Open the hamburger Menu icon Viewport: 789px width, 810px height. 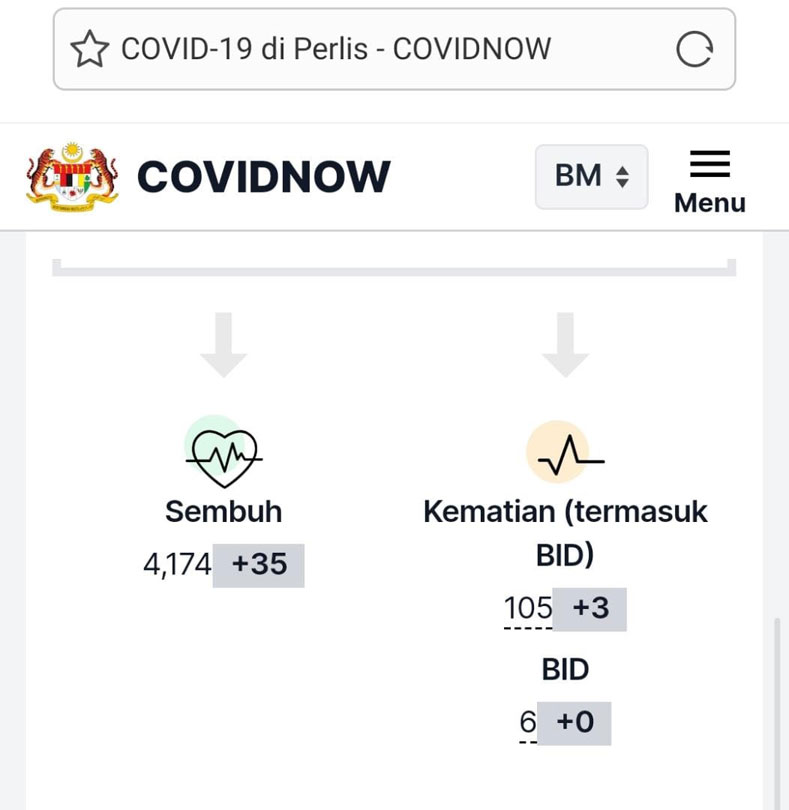pyautogui.click(x=710, y=164)
